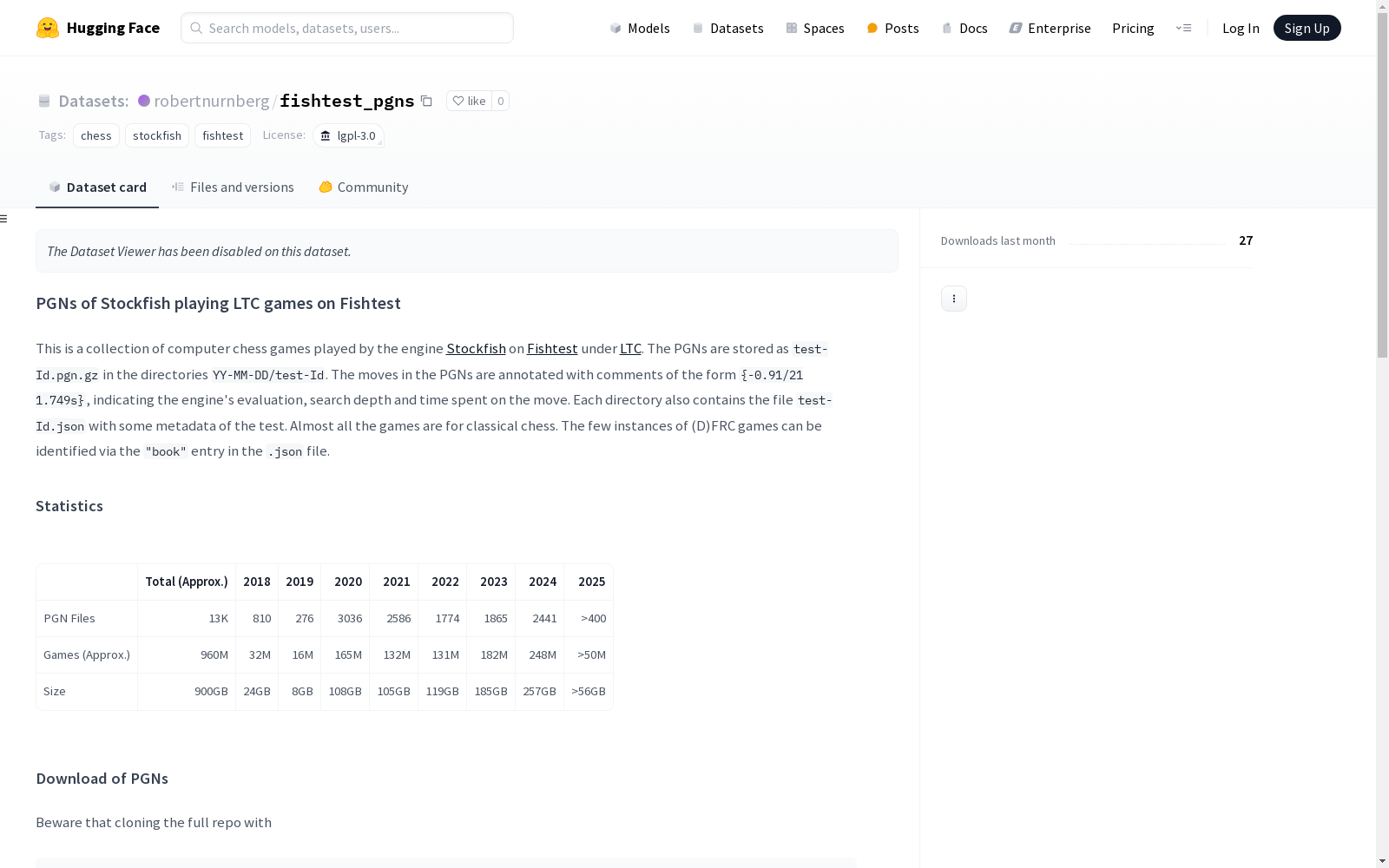Click the page vertical scrollbar thumb

pos(1382,187)
